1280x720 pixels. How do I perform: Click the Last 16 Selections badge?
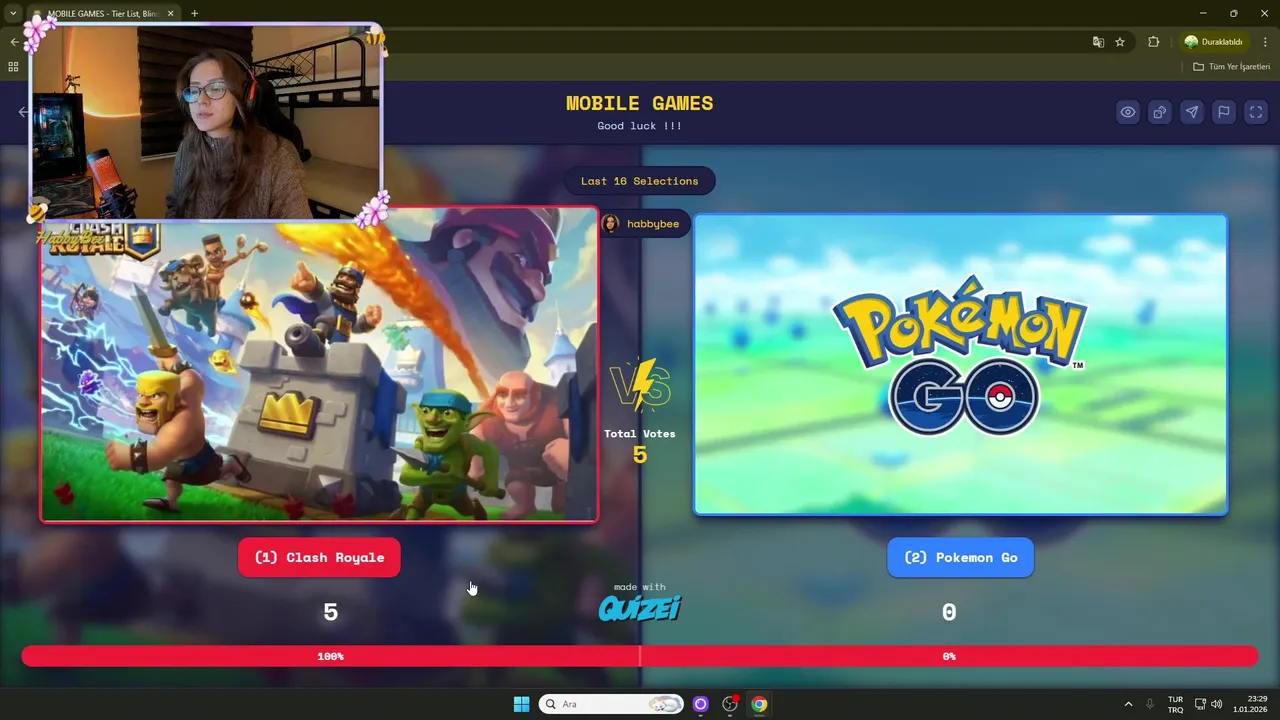(640, 181)
